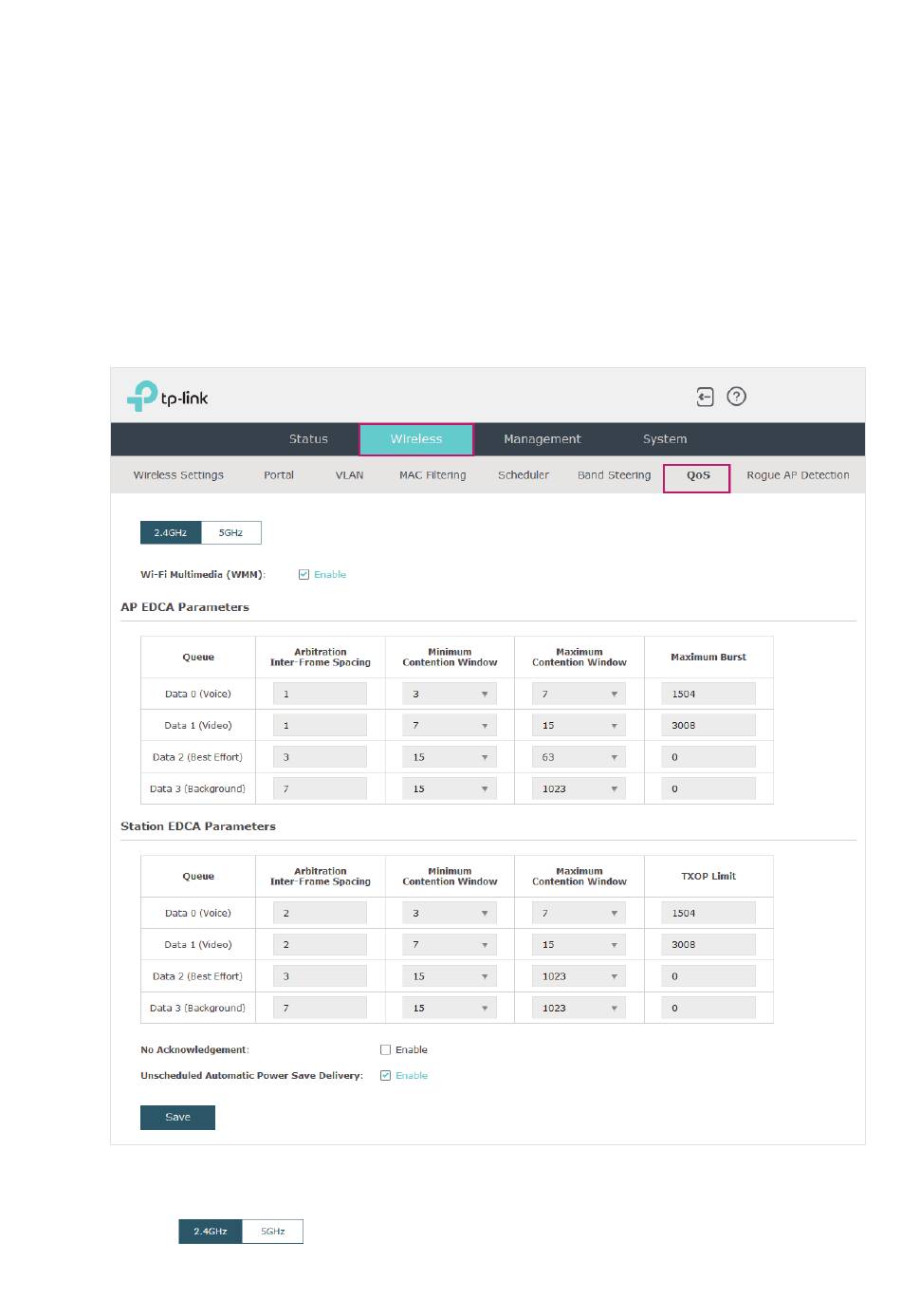Click the Station EDCA Parameters heading

pyautogui.click(x=198, y=826)
